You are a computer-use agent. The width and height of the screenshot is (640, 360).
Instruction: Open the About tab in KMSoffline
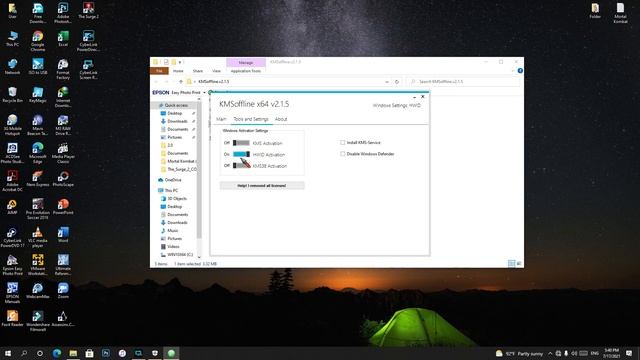(281, 119)
